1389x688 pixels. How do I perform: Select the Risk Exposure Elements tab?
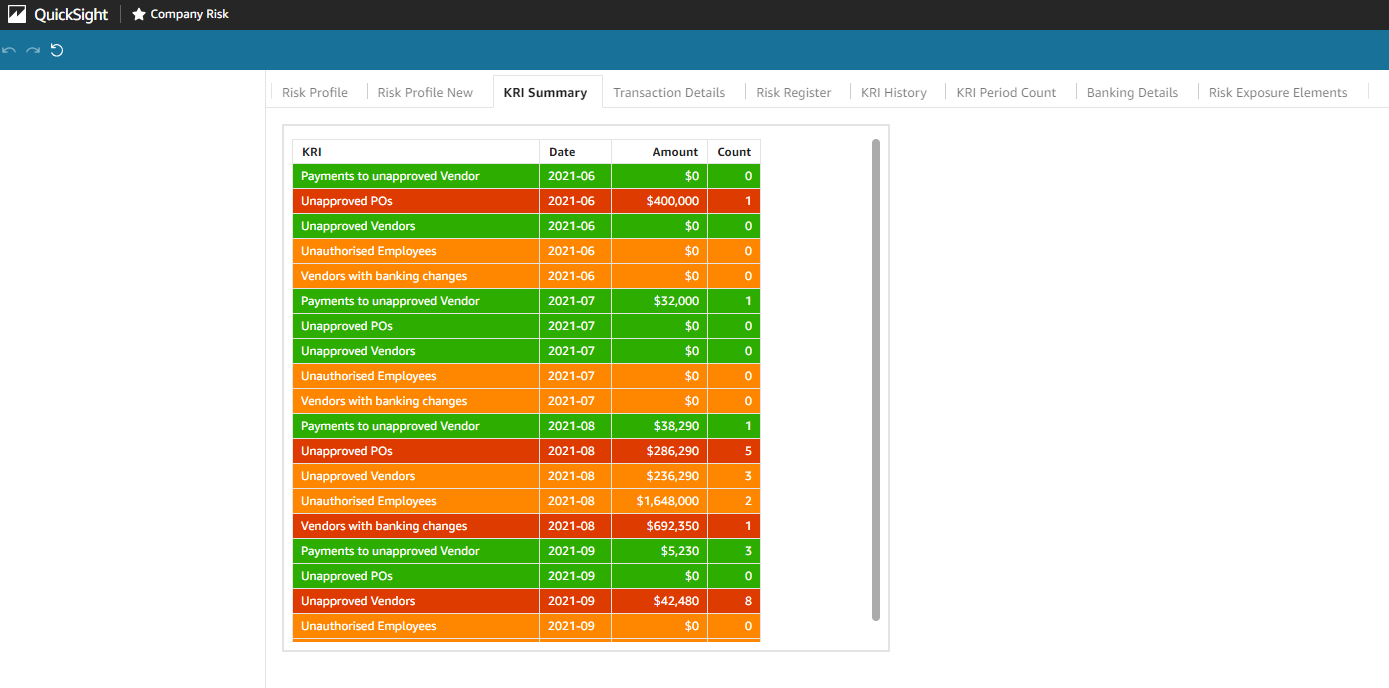click(1278, 92)
